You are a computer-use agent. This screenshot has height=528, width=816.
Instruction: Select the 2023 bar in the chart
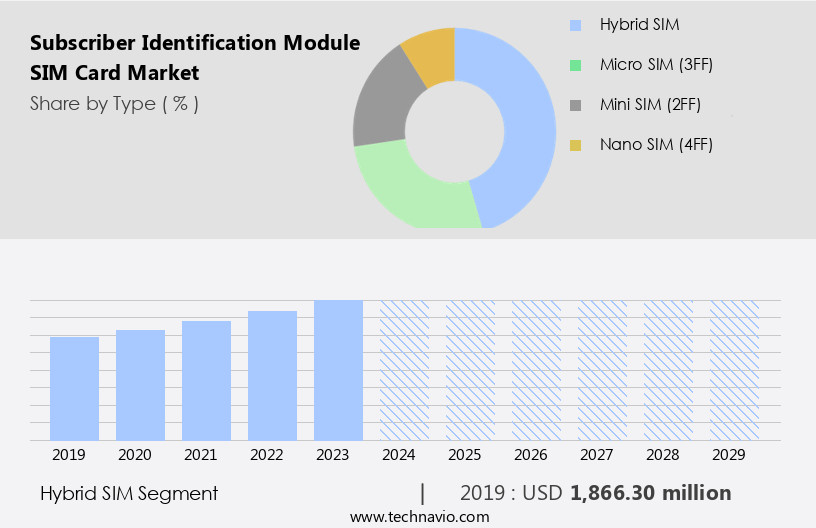pos(338,370)
